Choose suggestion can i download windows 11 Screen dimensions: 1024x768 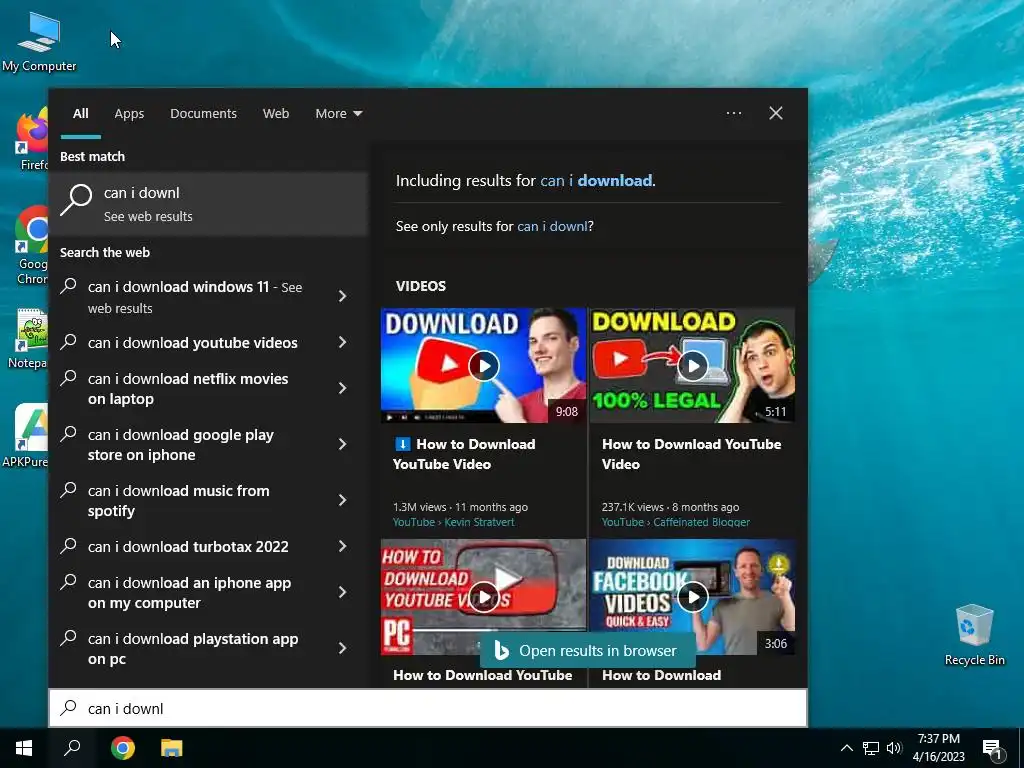195,296
